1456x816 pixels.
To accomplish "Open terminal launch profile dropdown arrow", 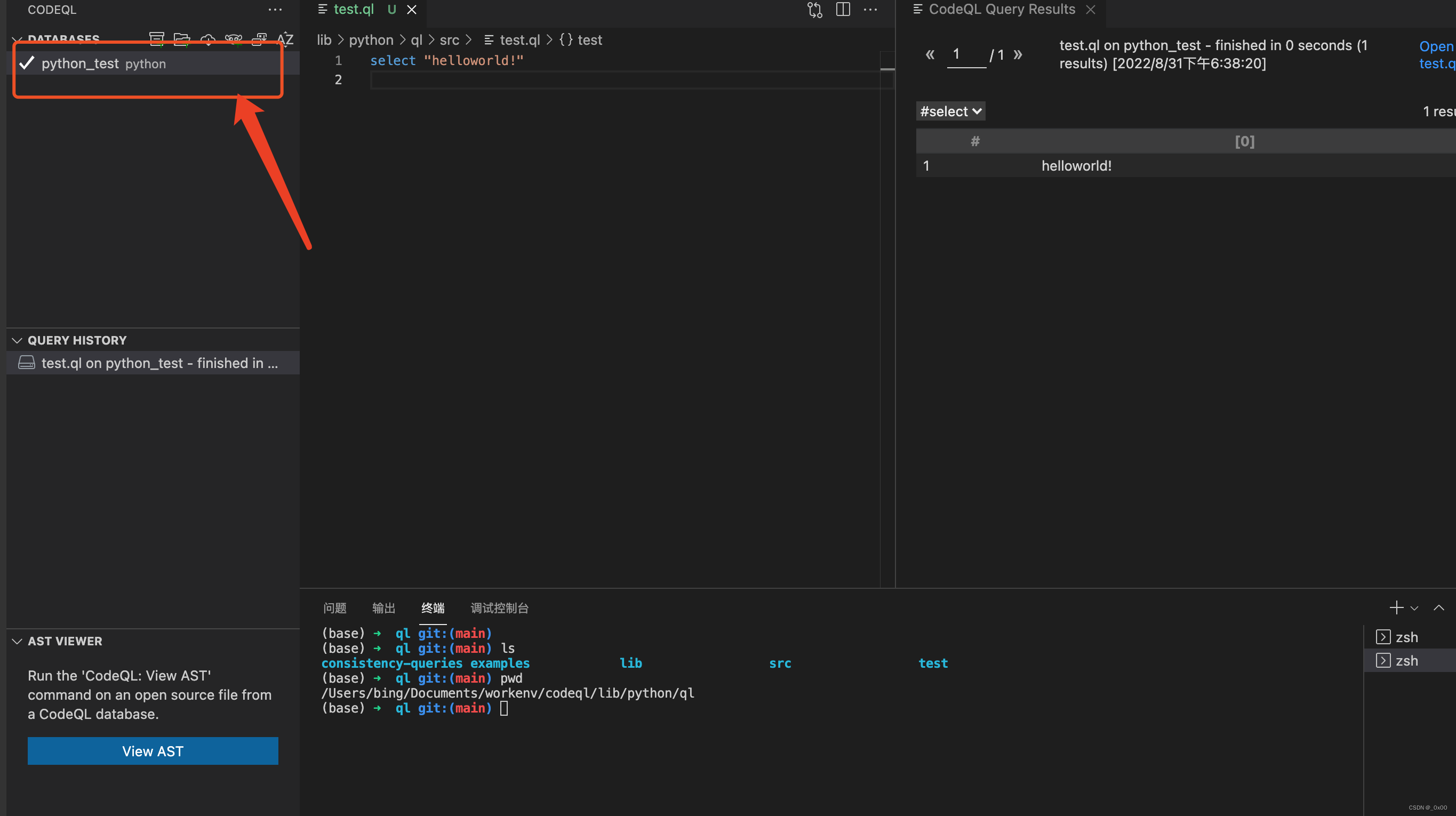I will tap(1414, 608).
